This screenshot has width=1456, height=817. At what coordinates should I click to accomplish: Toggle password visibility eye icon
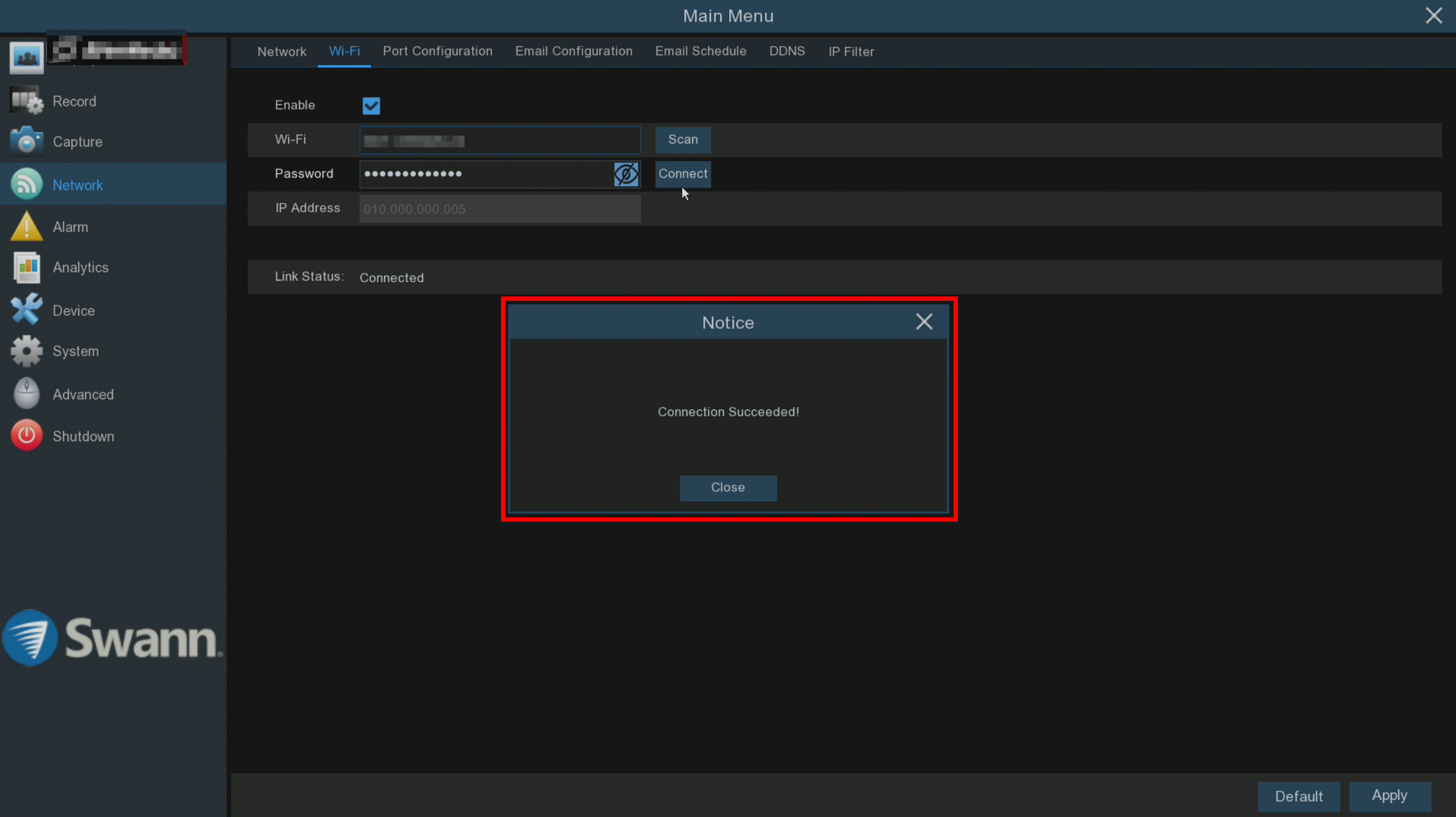point(626,174)
